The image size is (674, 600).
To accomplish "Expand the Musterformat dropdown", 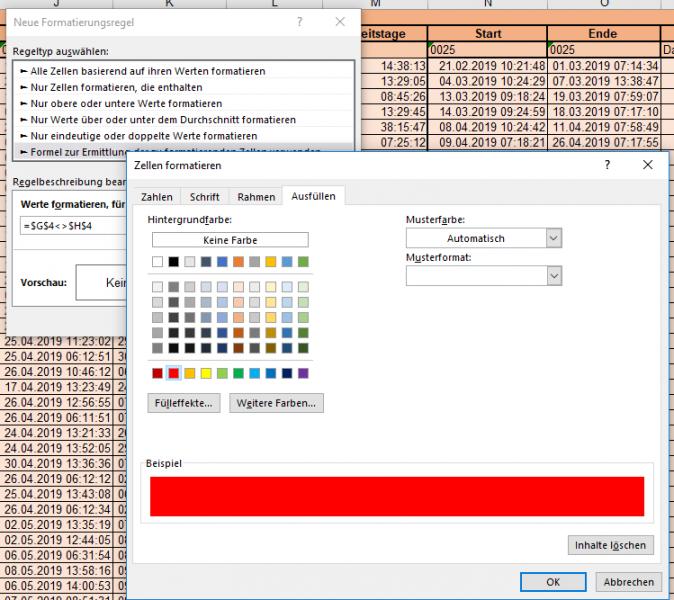I will pos(554,276).
